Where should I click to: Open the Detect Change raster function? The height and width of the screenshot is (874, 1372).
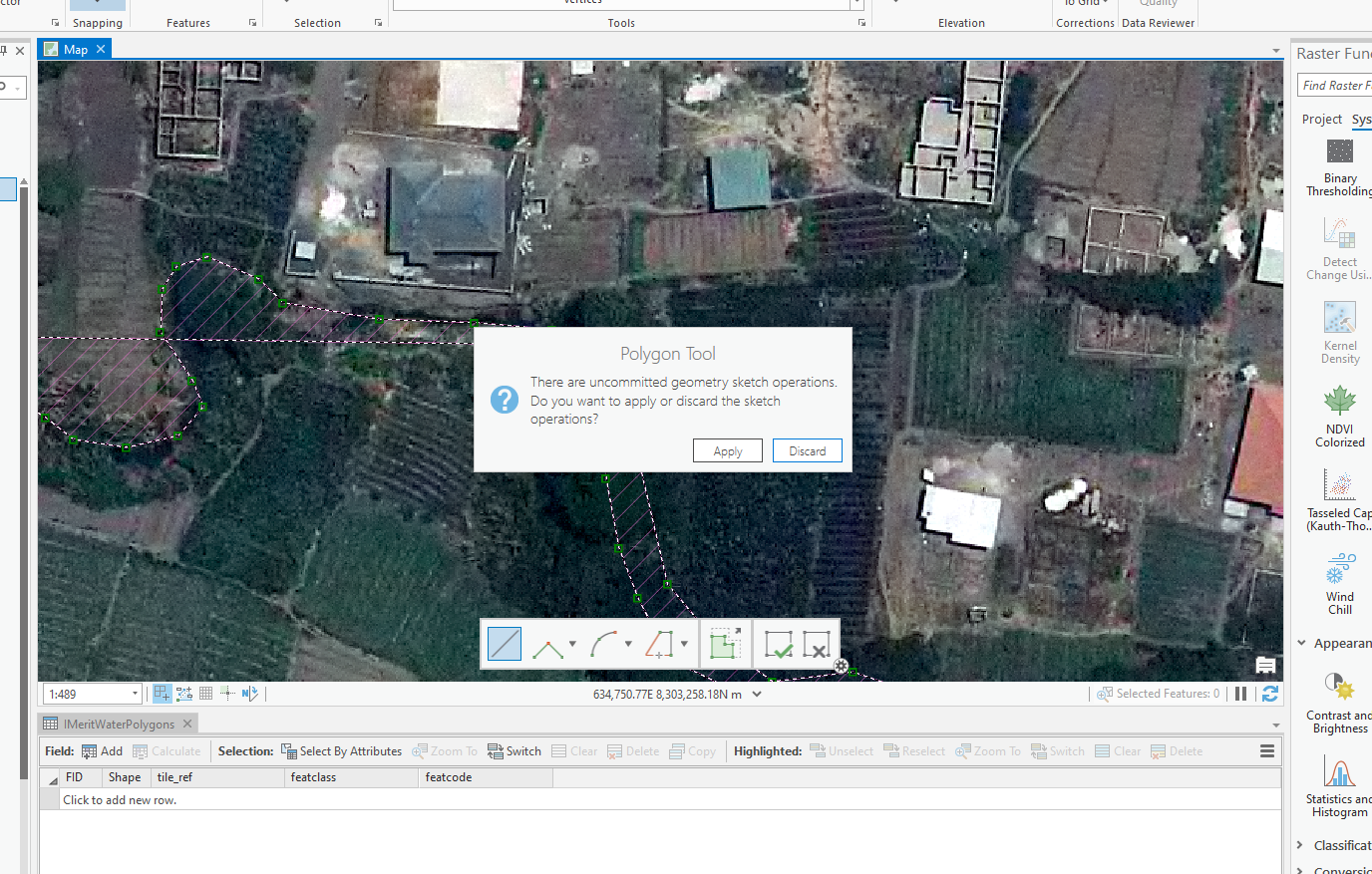1339,249
